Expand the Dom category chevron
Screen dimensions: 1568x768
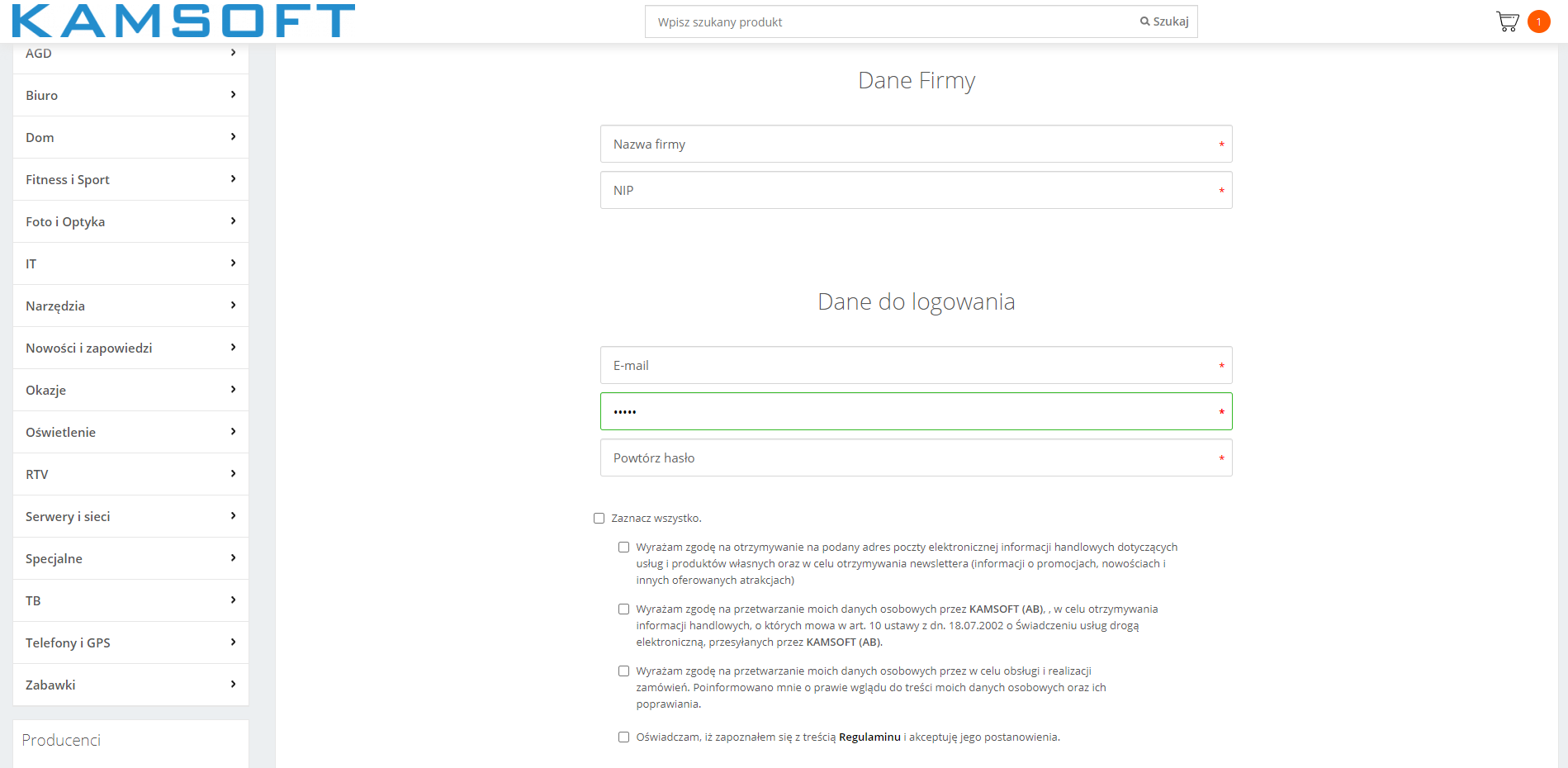click(x=234, y=137)
